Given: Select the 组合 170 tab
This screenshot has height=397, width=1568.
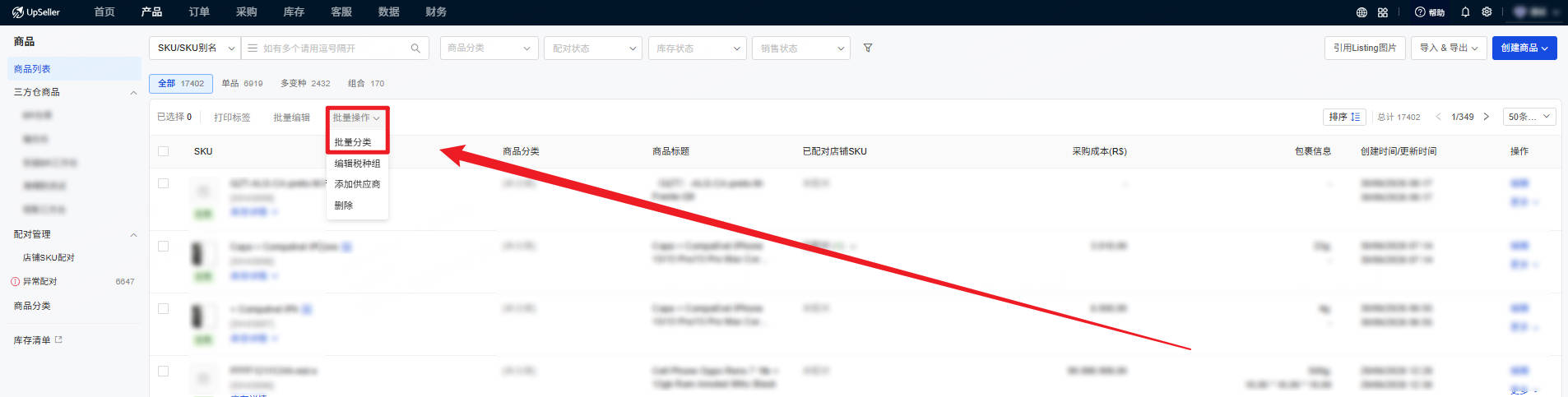Looking at the screenshot, I should tap(366, 83).
